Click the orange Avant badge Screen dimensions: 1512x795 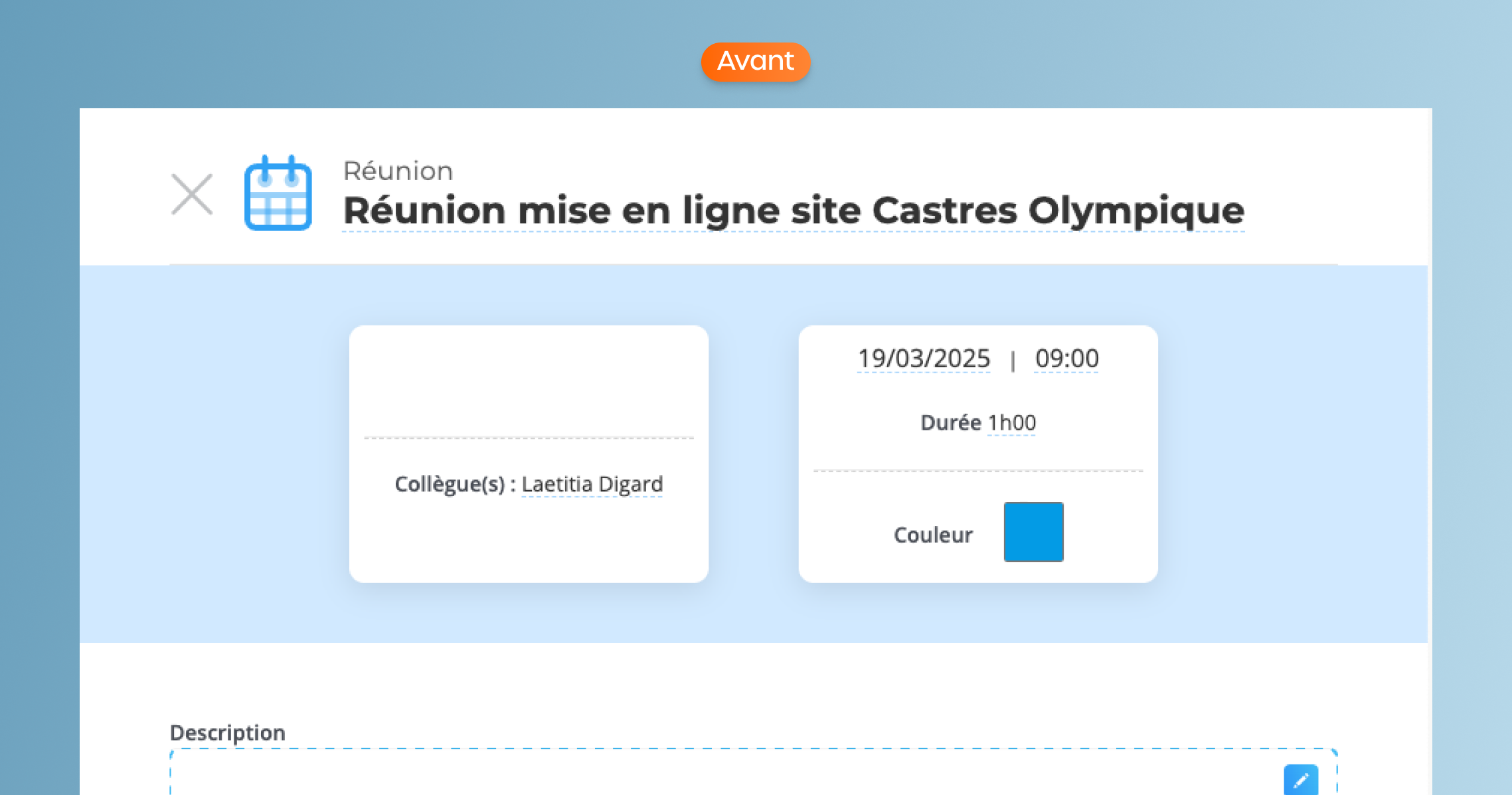pos(756,62)
